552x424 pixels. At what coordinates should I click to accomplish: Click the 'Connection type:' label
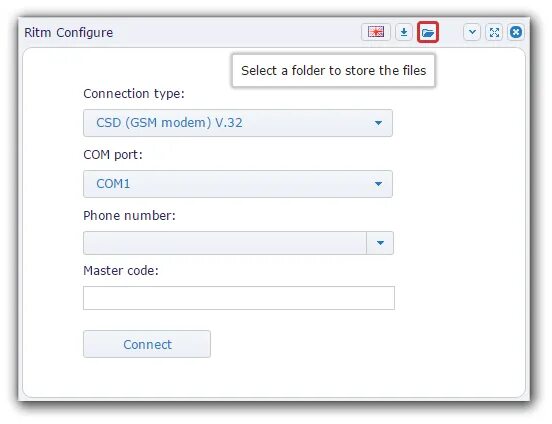click(x=134, y=94)
